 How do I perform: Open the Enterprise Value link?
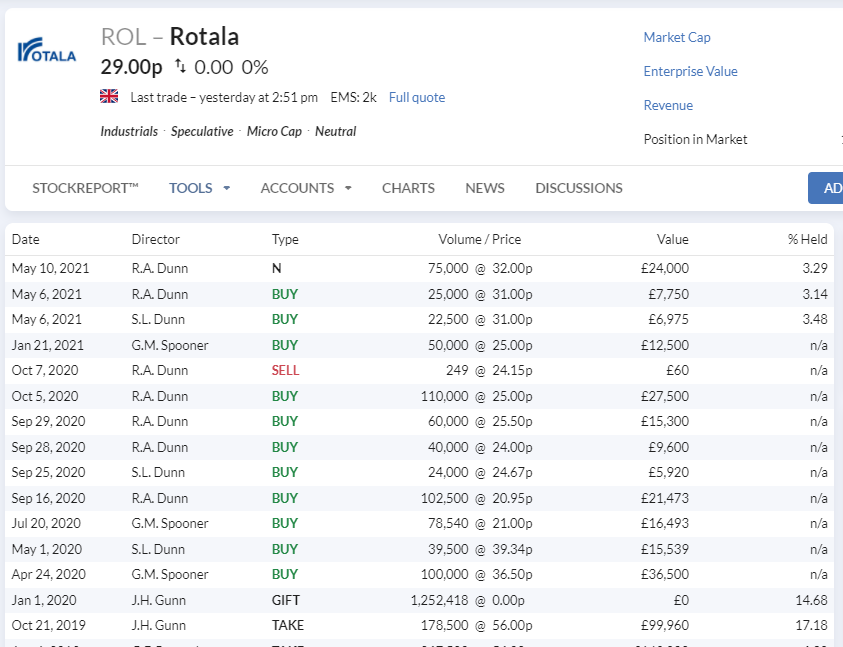[690, 71]
